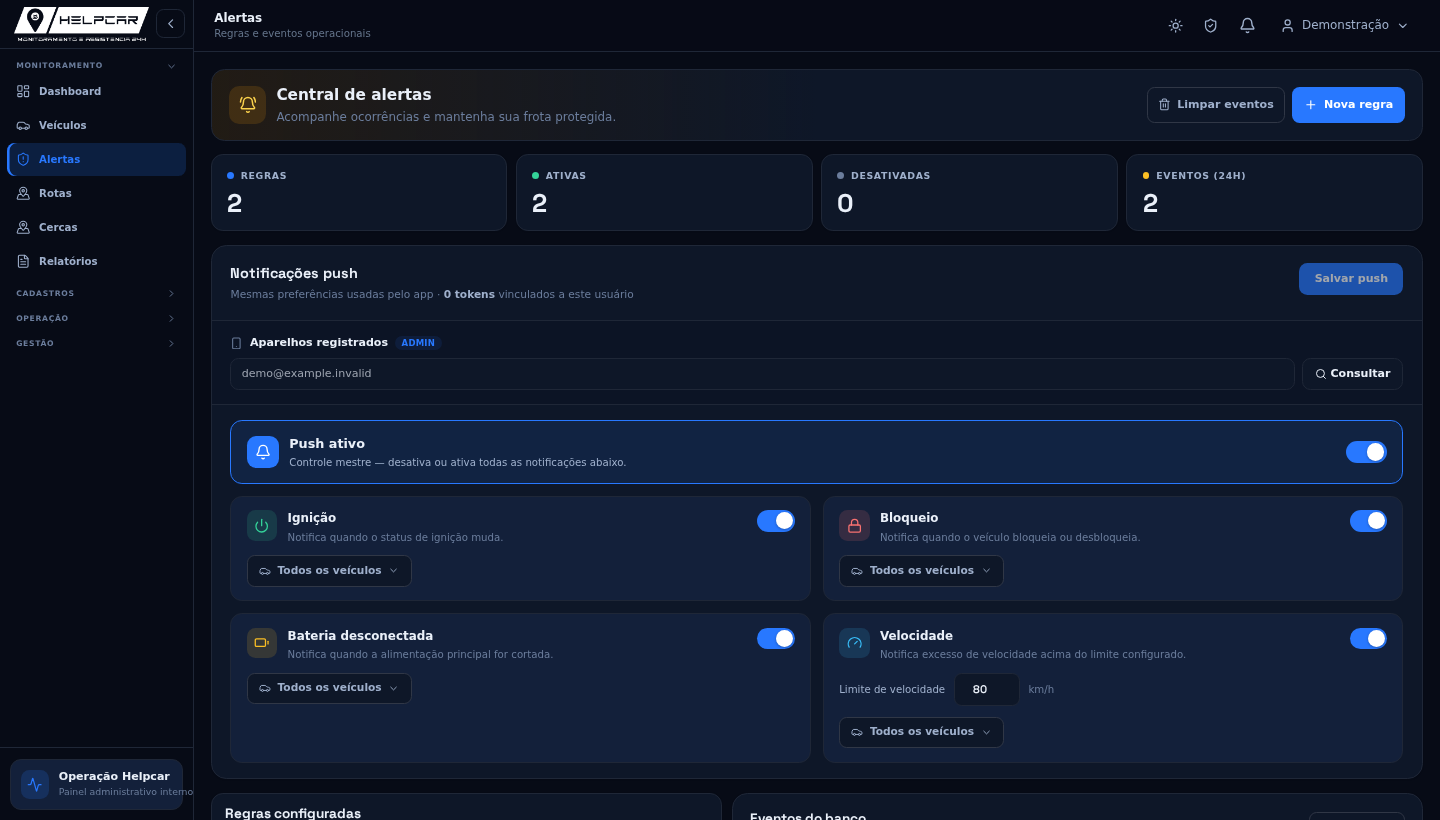Screen dimensions: 1440x820
Task: Open the Demonstração user menu
Action: coord(1345,25)
